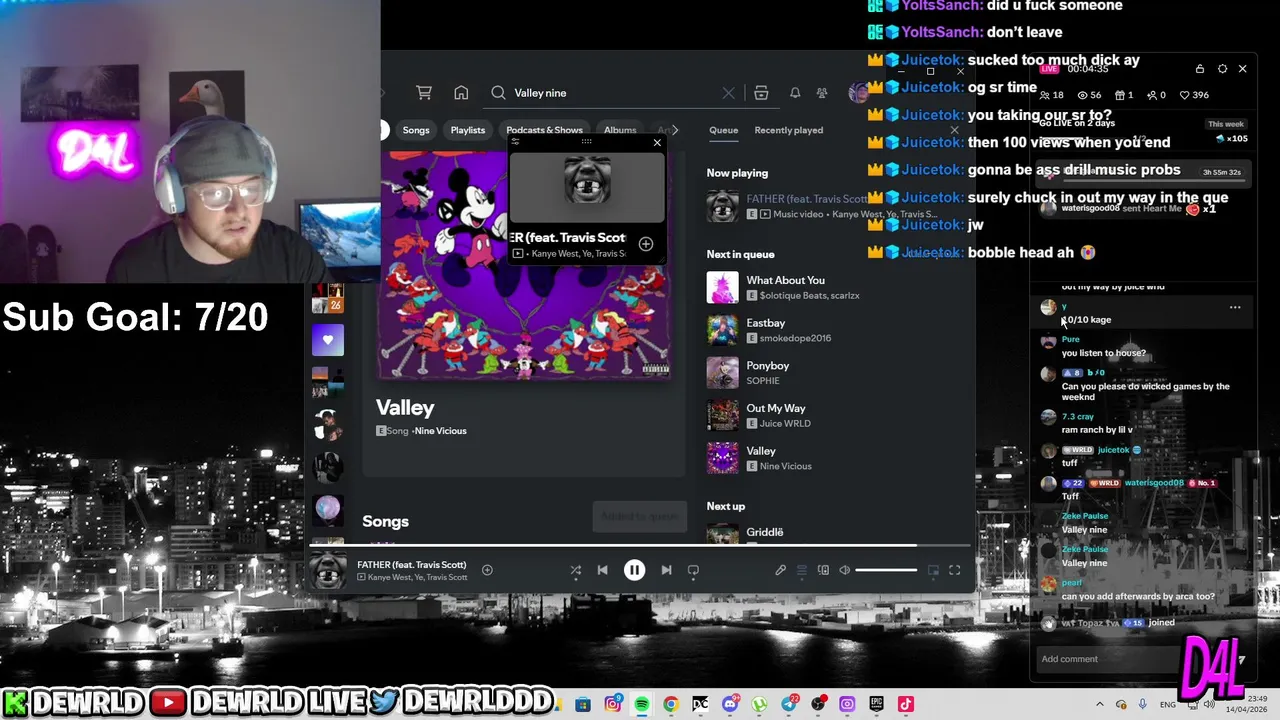This screenshot has height=720, width=1280.
Task: Open the top sidebar playlist thumbnail
Action: (x=327, y=298)
